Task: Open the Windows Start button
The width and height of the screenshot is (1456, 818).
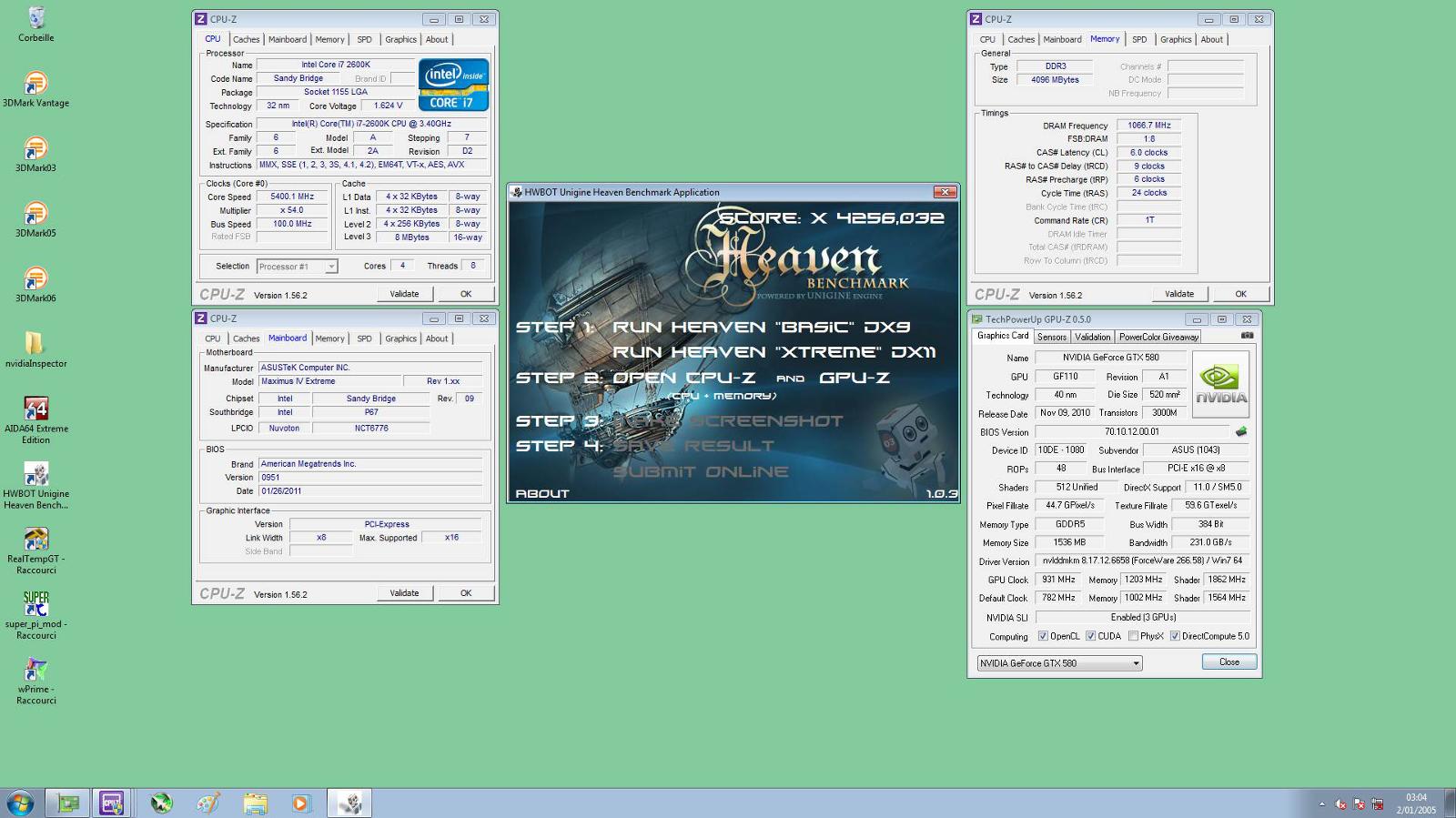Action: coord(20,803)
